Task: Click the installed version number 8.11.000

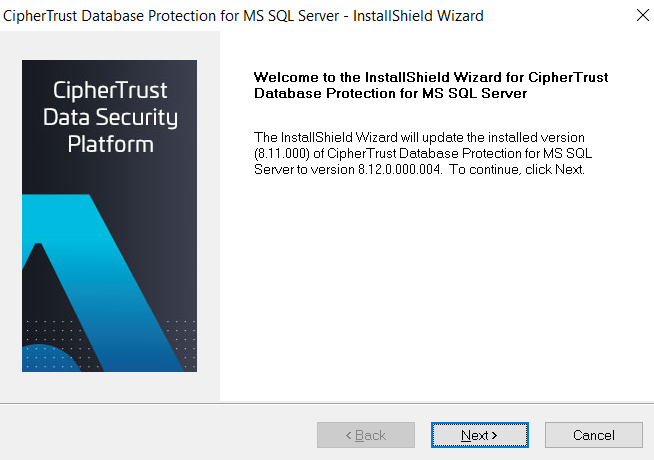Action: 282,153
